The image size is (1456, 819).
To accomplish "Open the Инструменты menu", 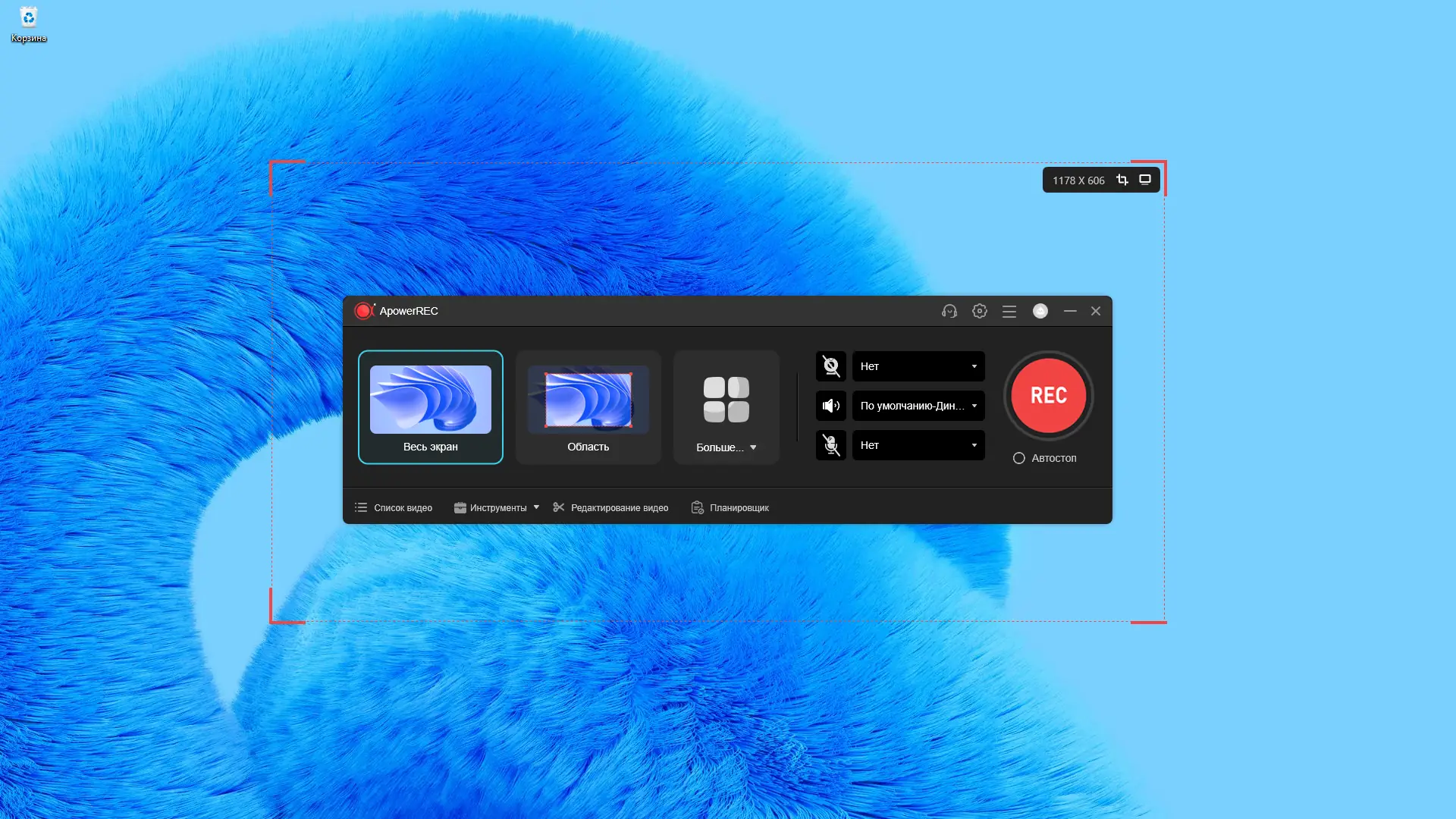I will 497,507.
